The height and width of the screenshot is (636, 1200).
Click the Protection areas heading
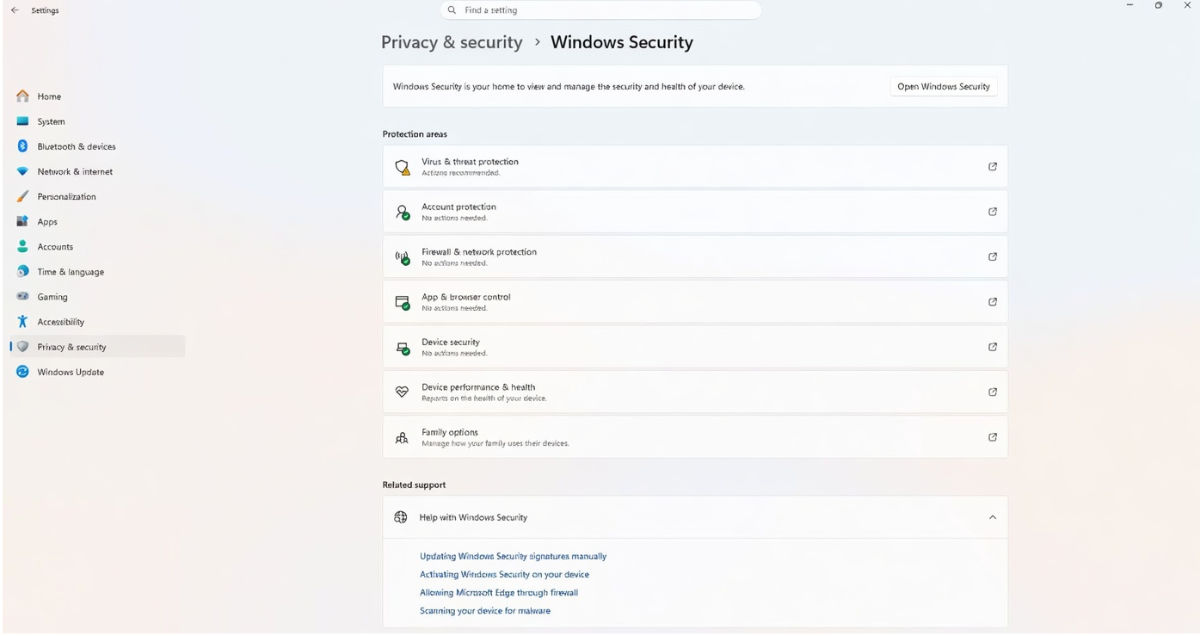point(415,134)
